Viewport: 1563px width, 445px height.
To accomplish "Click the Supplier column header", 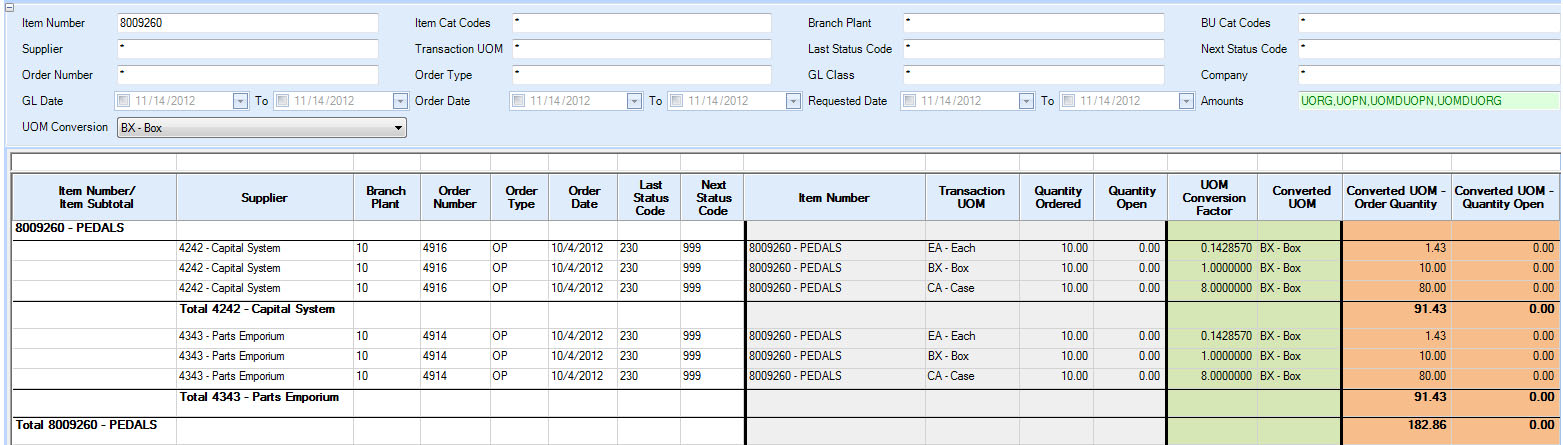I will [x=264, y=198].
